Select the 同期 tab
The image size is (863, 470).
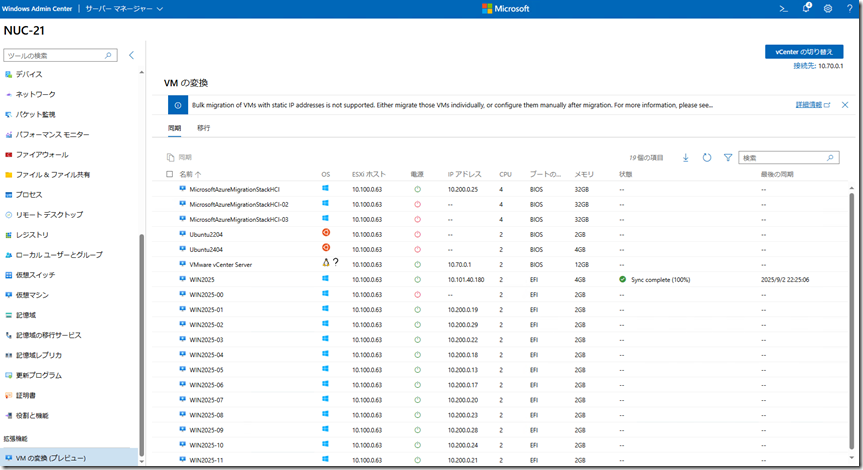tap(174, 128)
